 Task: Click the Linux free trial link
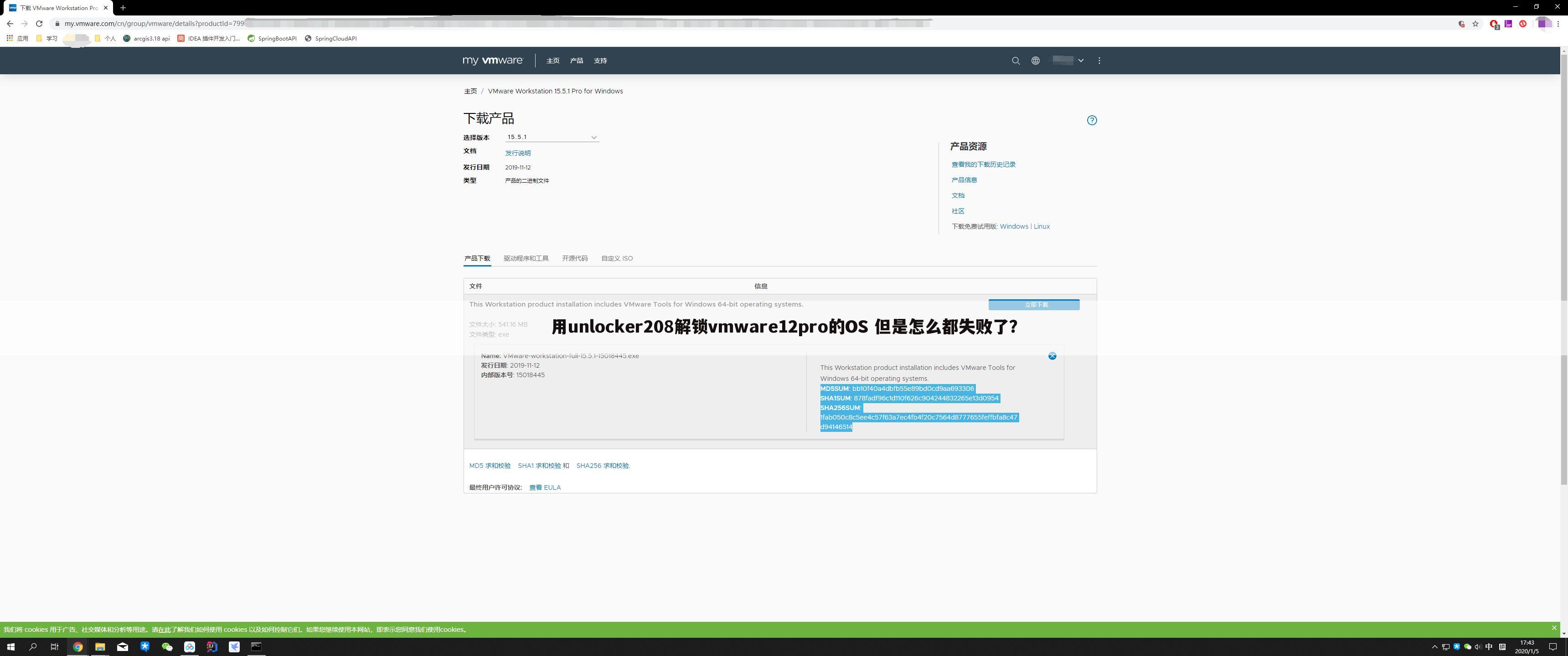pos(1042,226)
